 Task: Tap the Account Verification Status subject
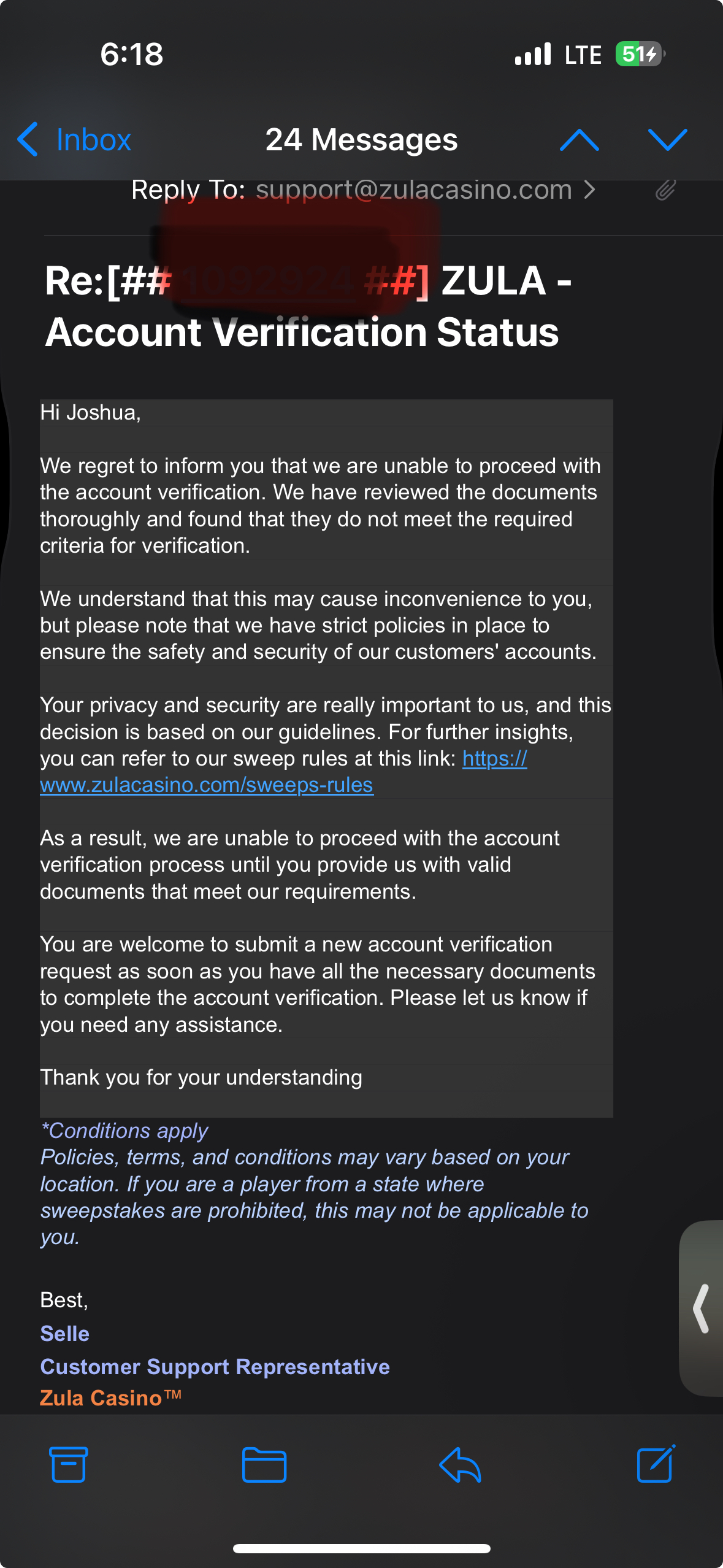[302, 332]
